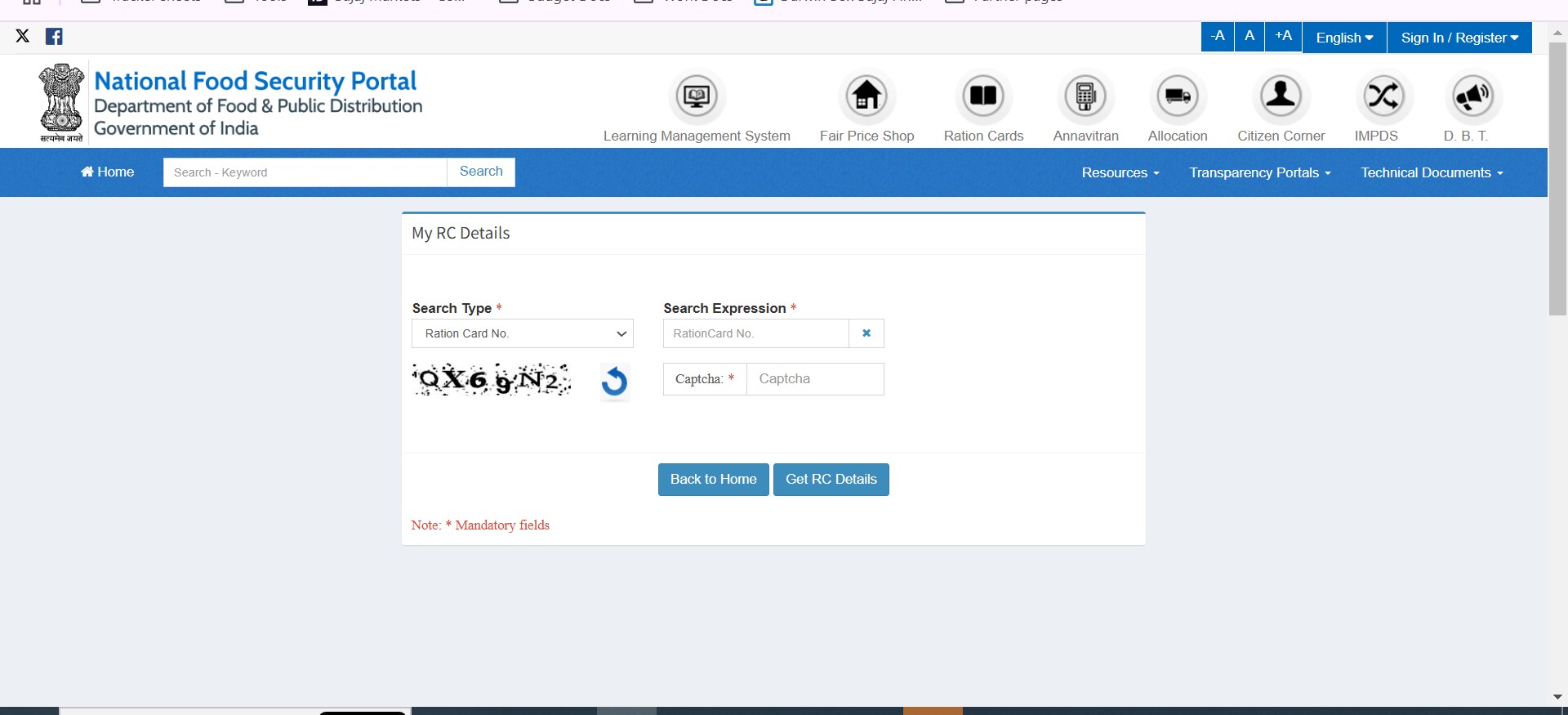Expand the Sign In / Register menu
This screenshot has width=1568, height=715.
(1459, 38)
